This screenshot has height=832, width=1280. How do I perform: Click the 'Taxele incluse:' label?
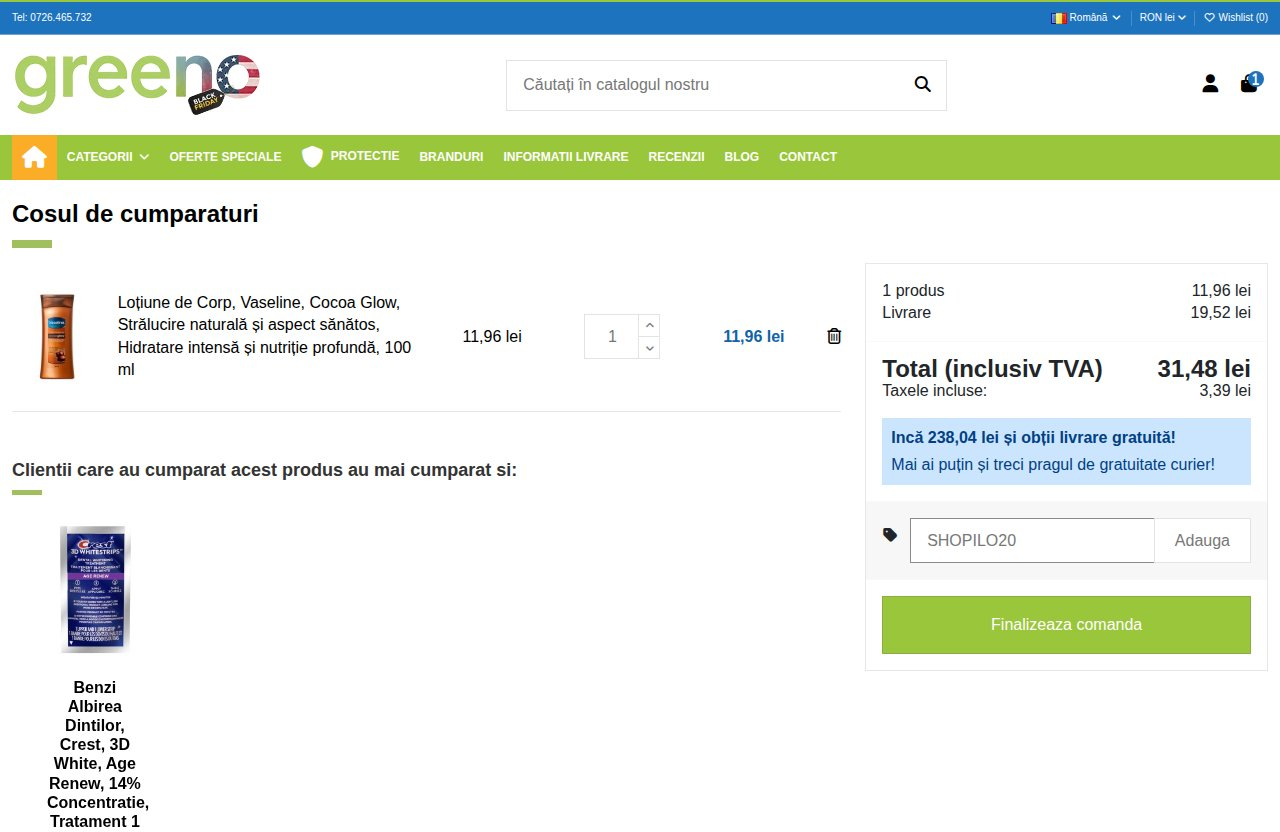click(x=934, y=390)
